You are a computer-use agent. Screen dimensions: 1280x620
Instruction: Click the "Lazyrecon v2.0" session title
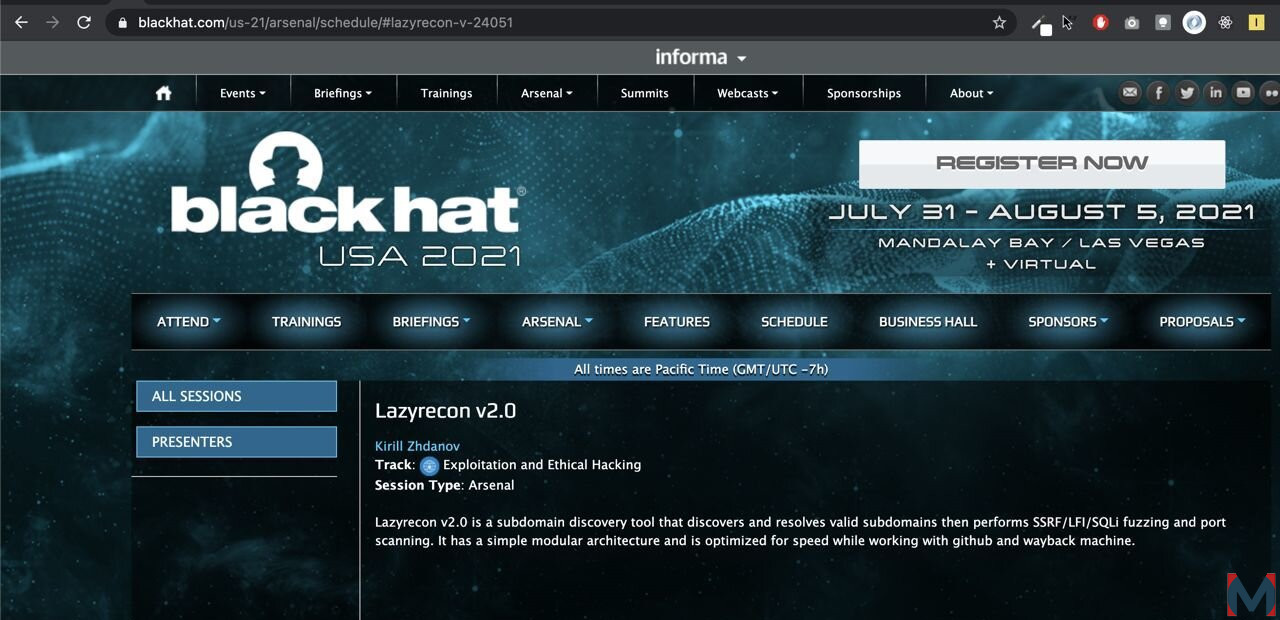coord(445,411)
